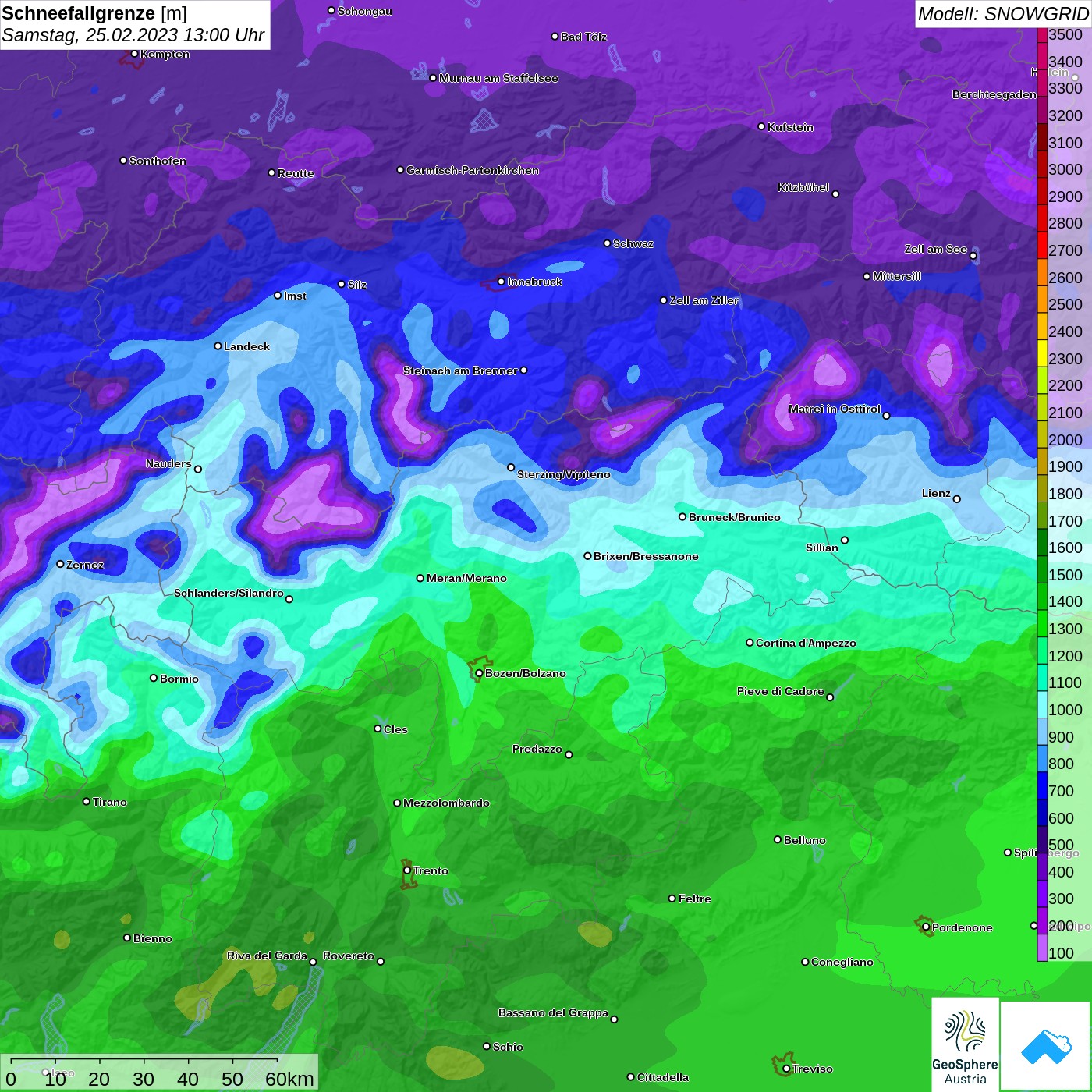The image size is (1092, 1092).
Task: Click the Bienno label
Action: 153,938
